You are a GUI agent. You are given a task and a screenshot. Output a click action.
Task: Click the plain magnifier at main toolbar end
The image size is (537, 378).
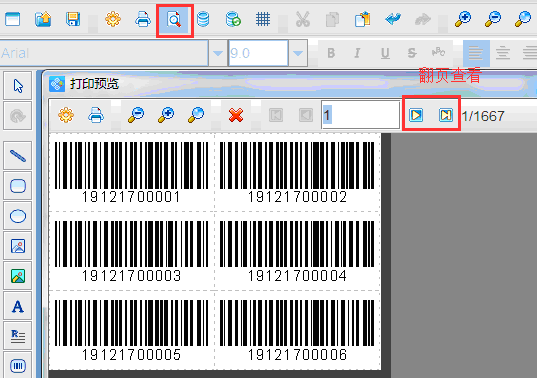tap(523, 19)
